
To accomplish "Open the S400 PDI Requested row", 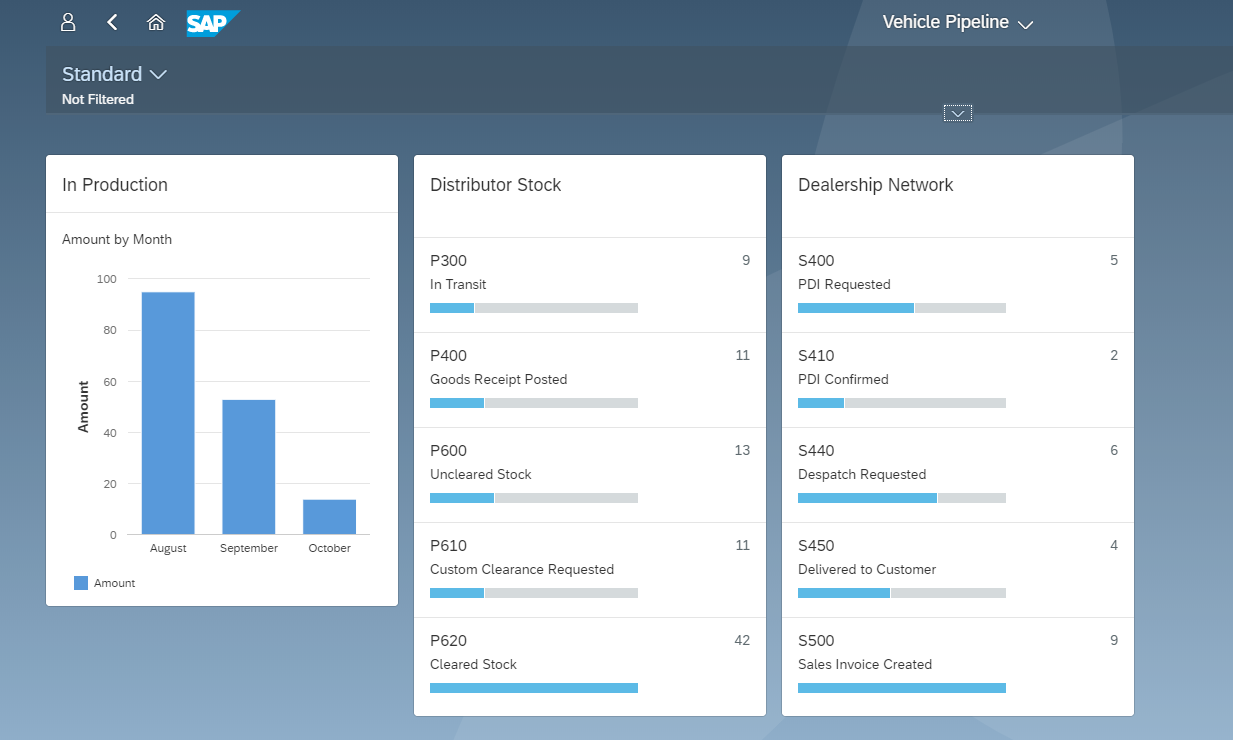I will 958,285.
